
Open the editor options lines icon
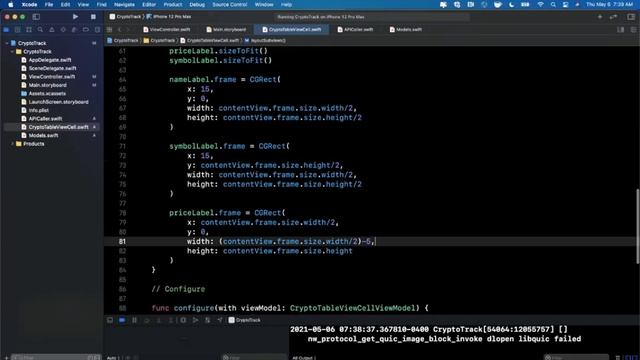[x=633, y=29]
